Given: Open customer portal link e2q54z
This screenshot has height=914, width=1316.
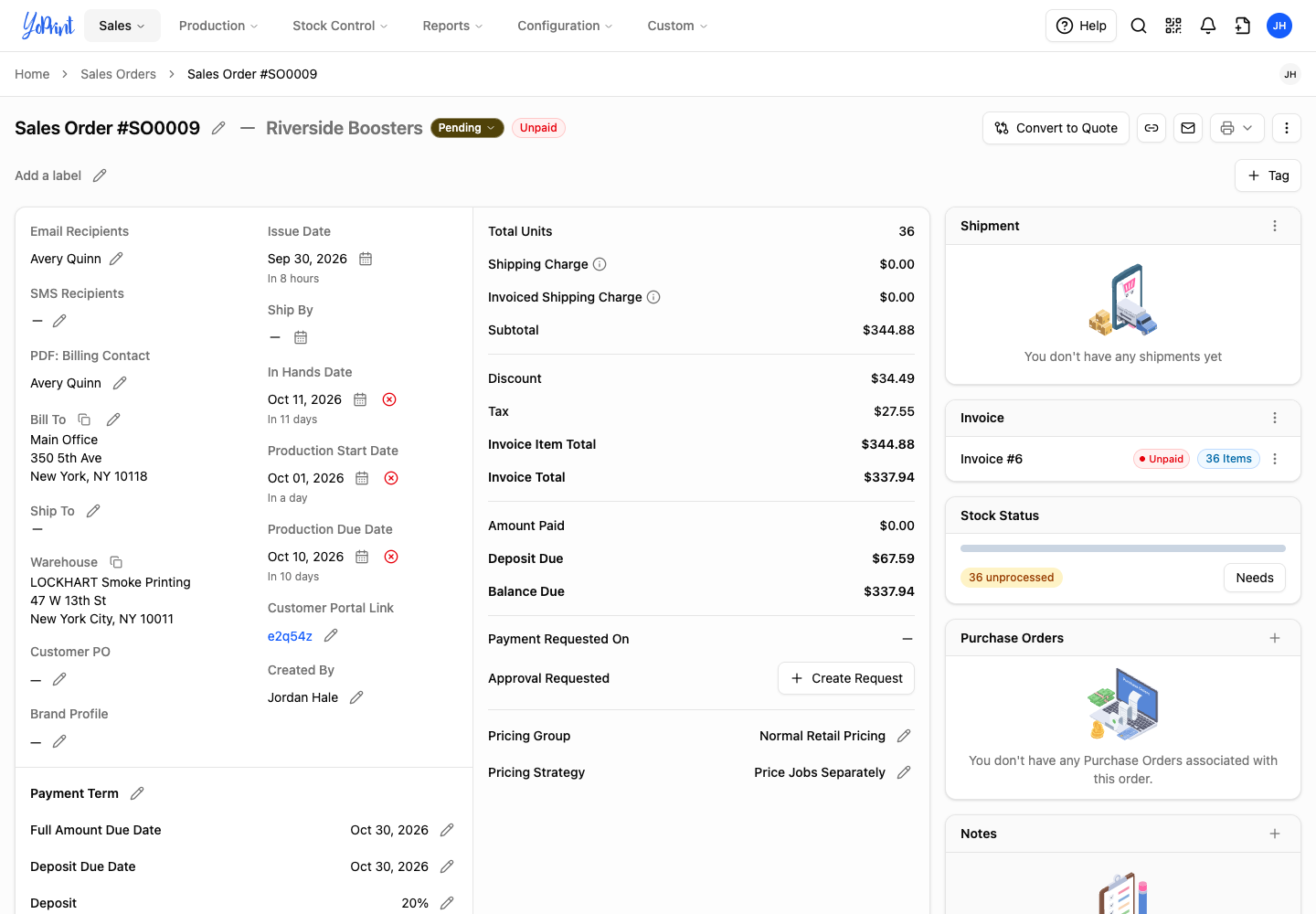Looking at the screenshot, I should coord(290,636).
